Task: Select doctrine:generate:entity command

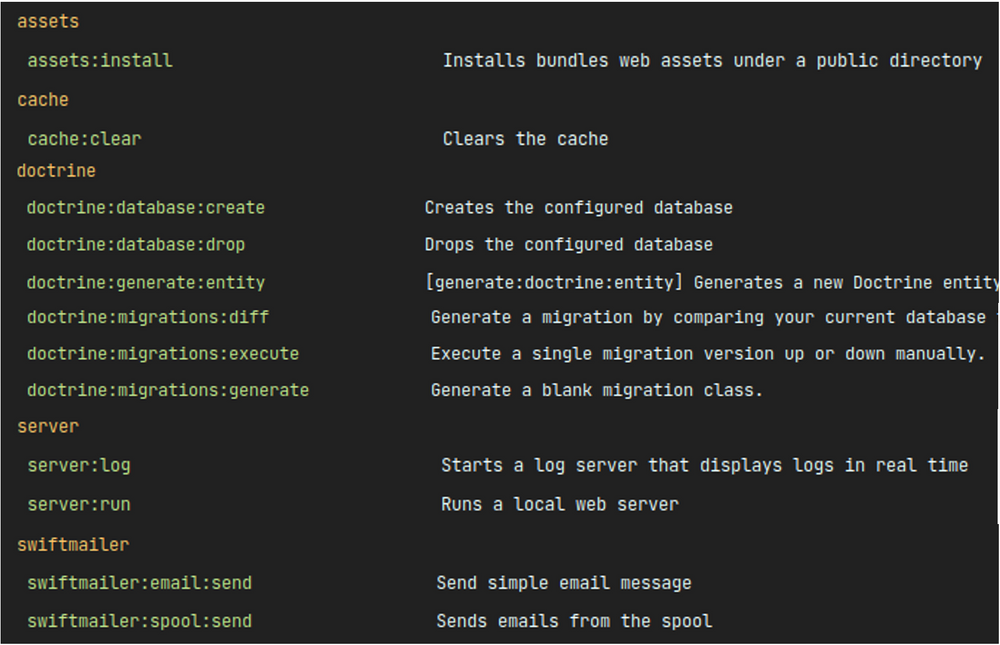Action: [x=145, y=283]
